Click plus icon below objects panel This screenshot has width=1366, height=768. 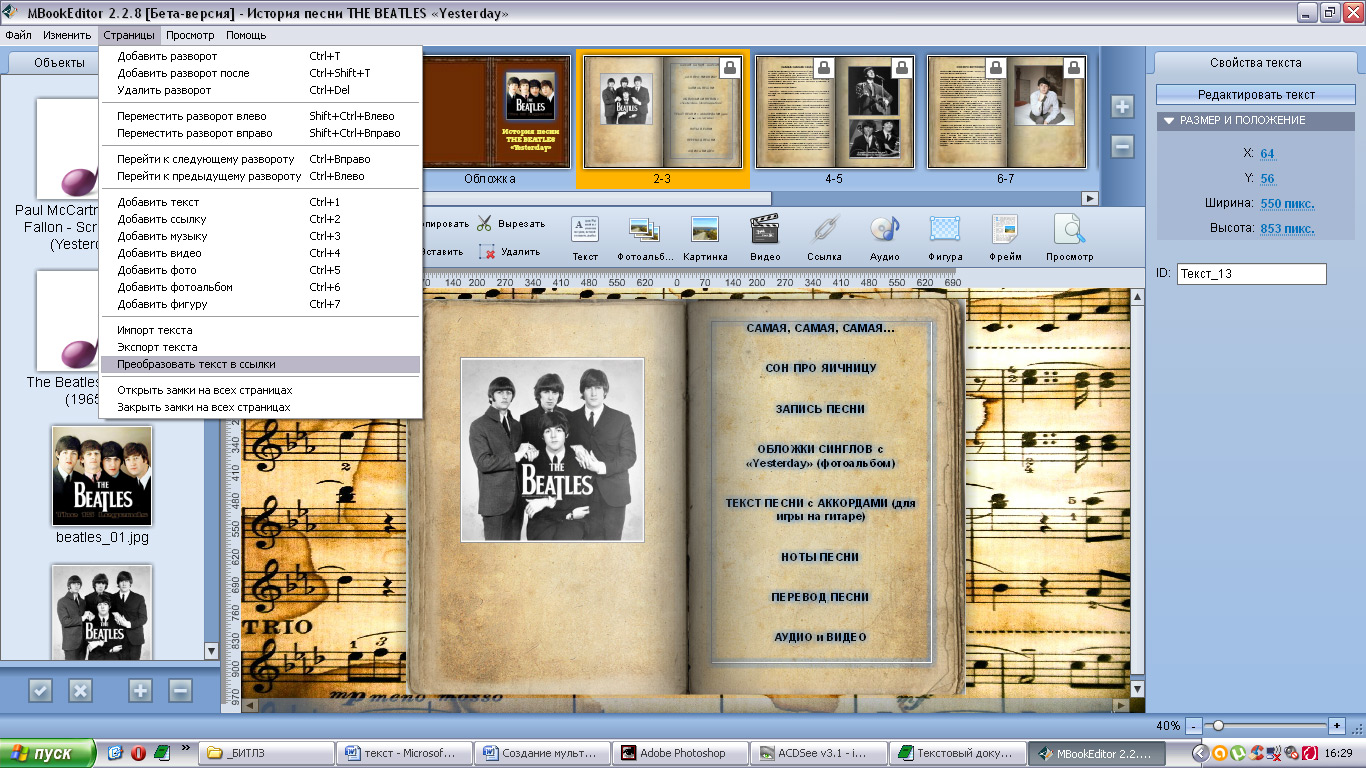click(140, 690)
